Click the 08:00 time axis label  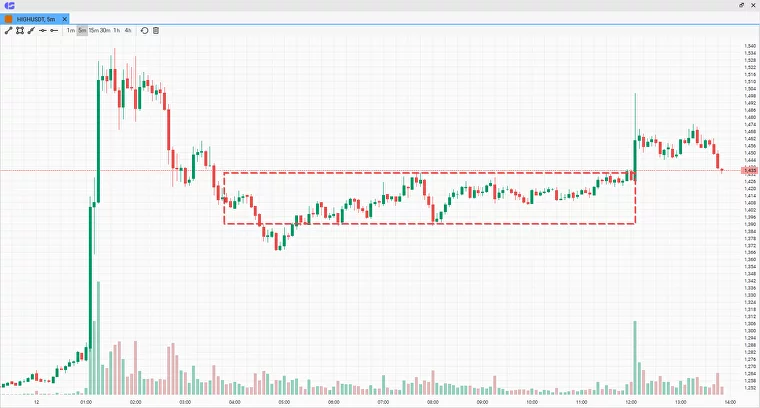click(433, 402)
